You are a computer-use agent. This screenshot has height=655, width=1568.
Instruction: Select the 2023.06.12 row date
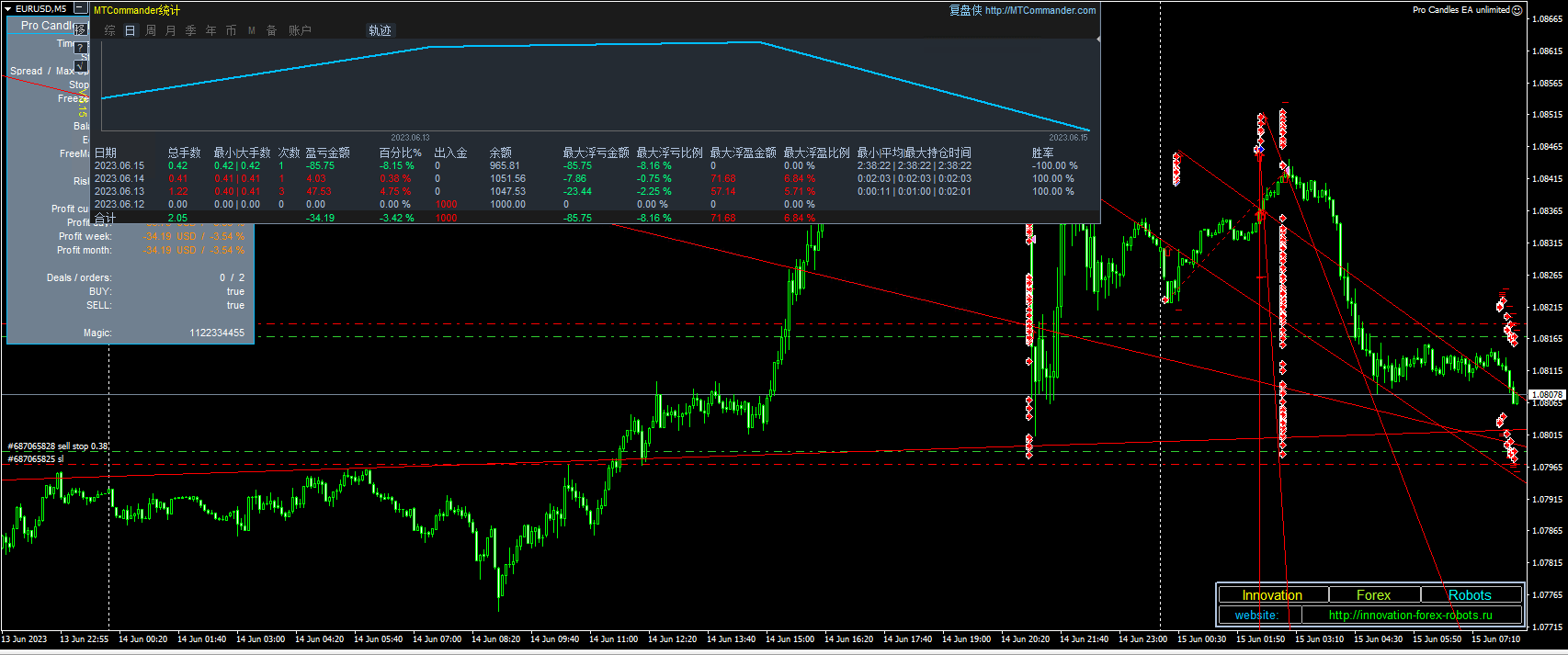(119, 205)
